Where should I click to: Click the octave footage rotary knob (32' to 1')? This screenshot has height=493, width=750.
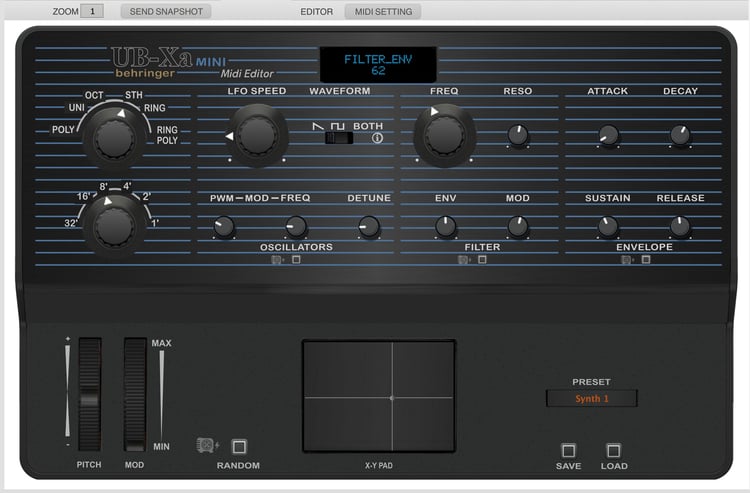pyautogui.click(x=114, y=228)
